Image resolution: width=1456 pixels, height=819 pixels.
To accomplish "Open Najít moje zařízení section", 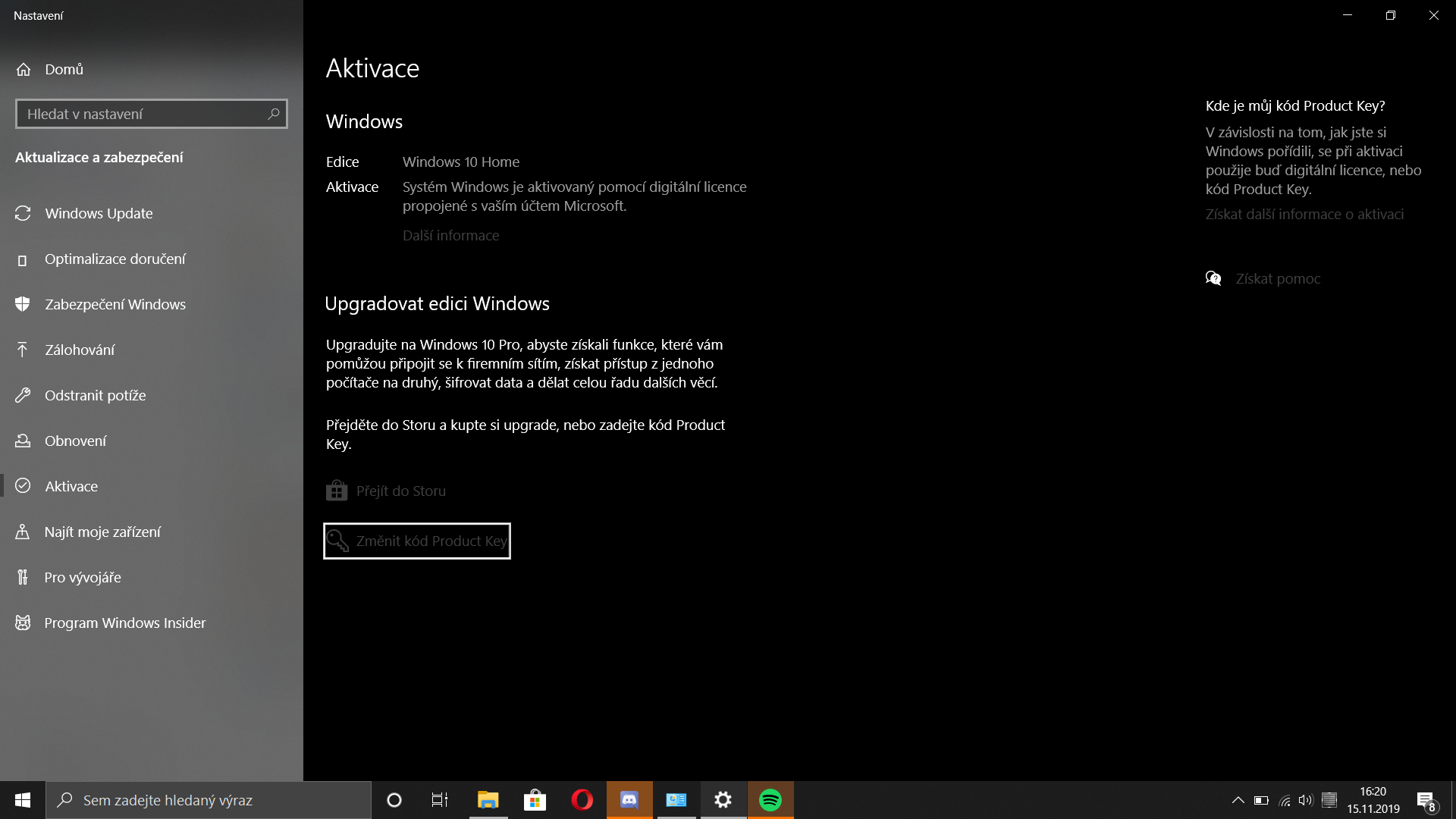I will pos(102,532).
